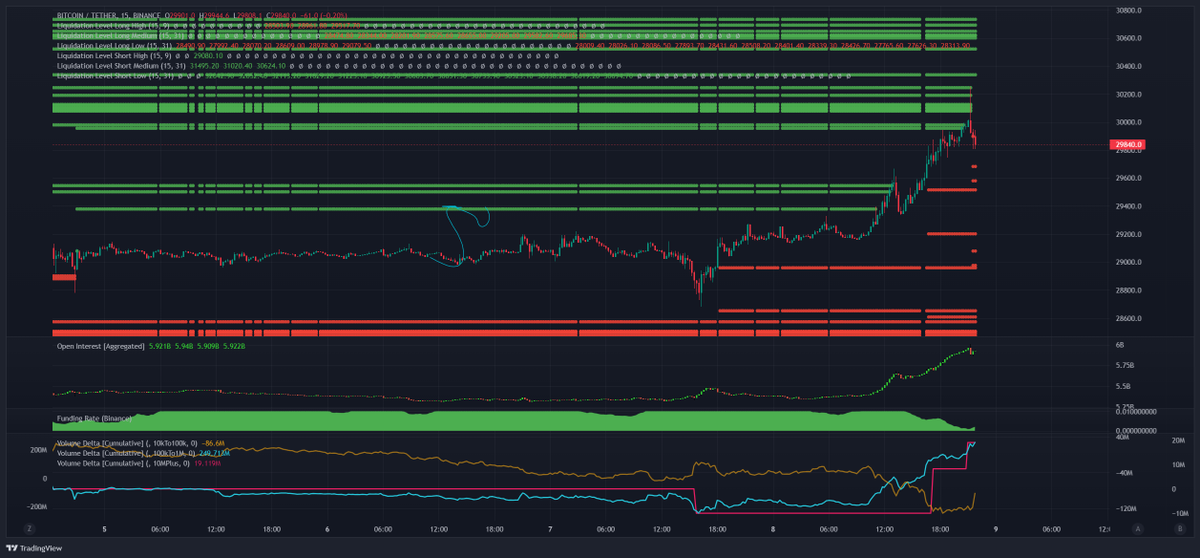
Task: Select Volume Delta 10kTo100k indicator legend
Action: (127, 442)
